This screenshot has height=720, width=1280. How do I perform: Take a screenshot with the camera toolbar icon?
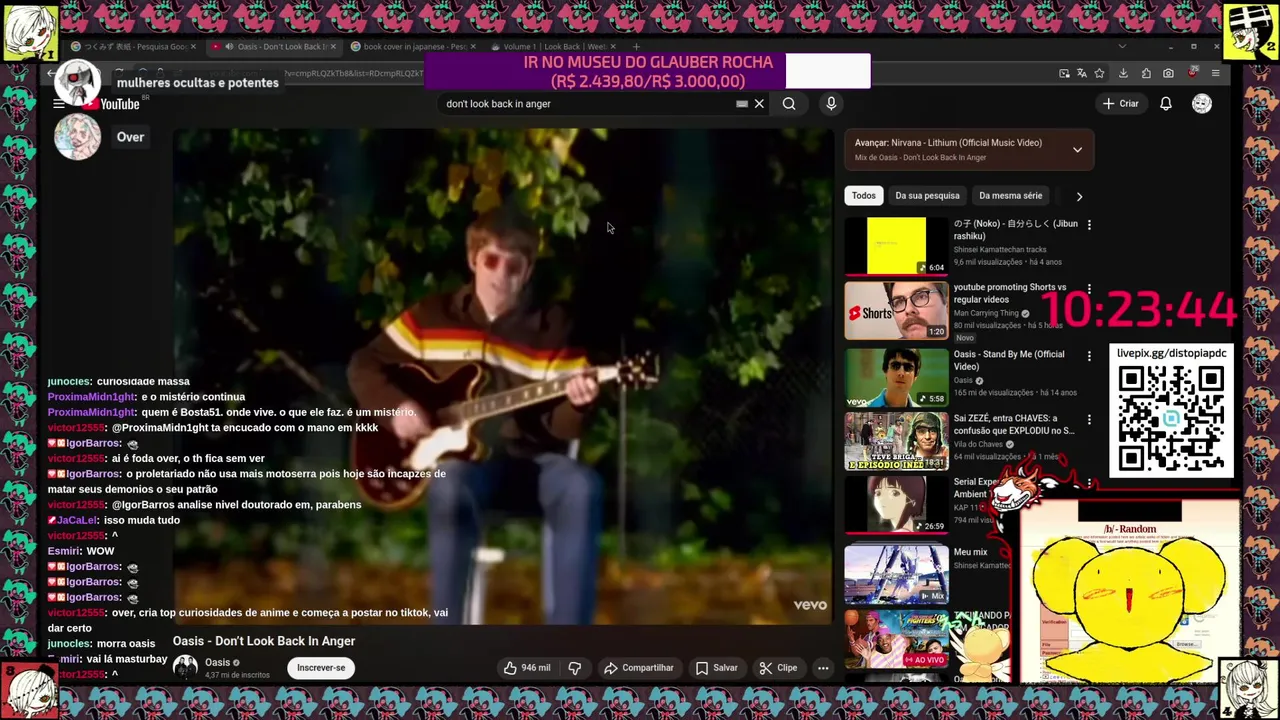(x=1168, y=73)
